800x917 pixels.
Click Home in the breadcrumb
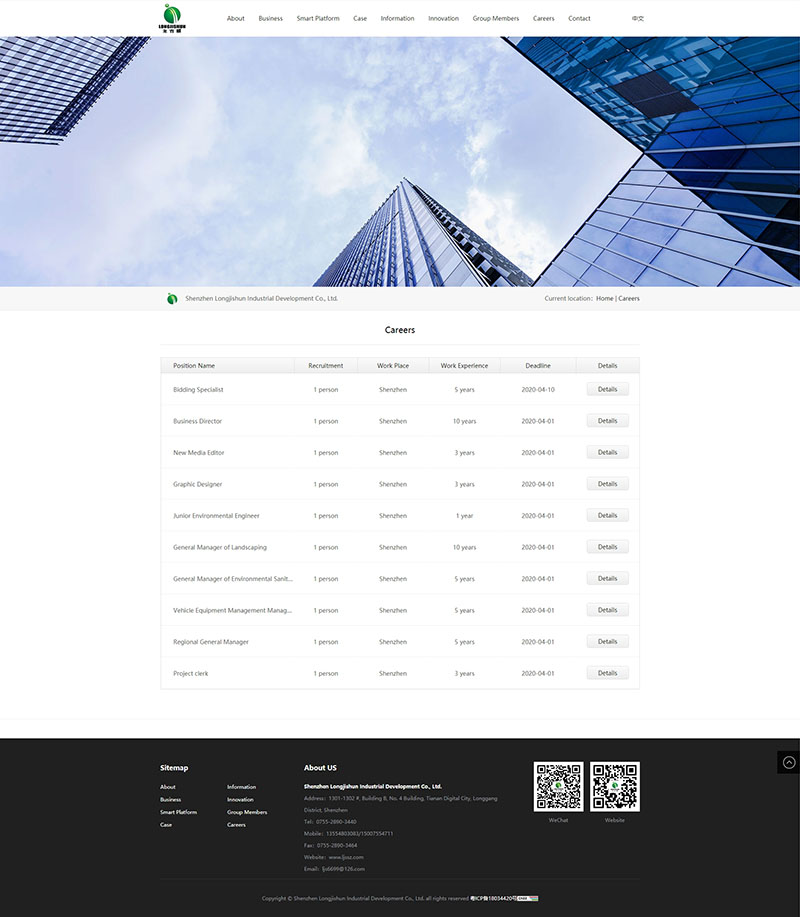click(604, 299)
